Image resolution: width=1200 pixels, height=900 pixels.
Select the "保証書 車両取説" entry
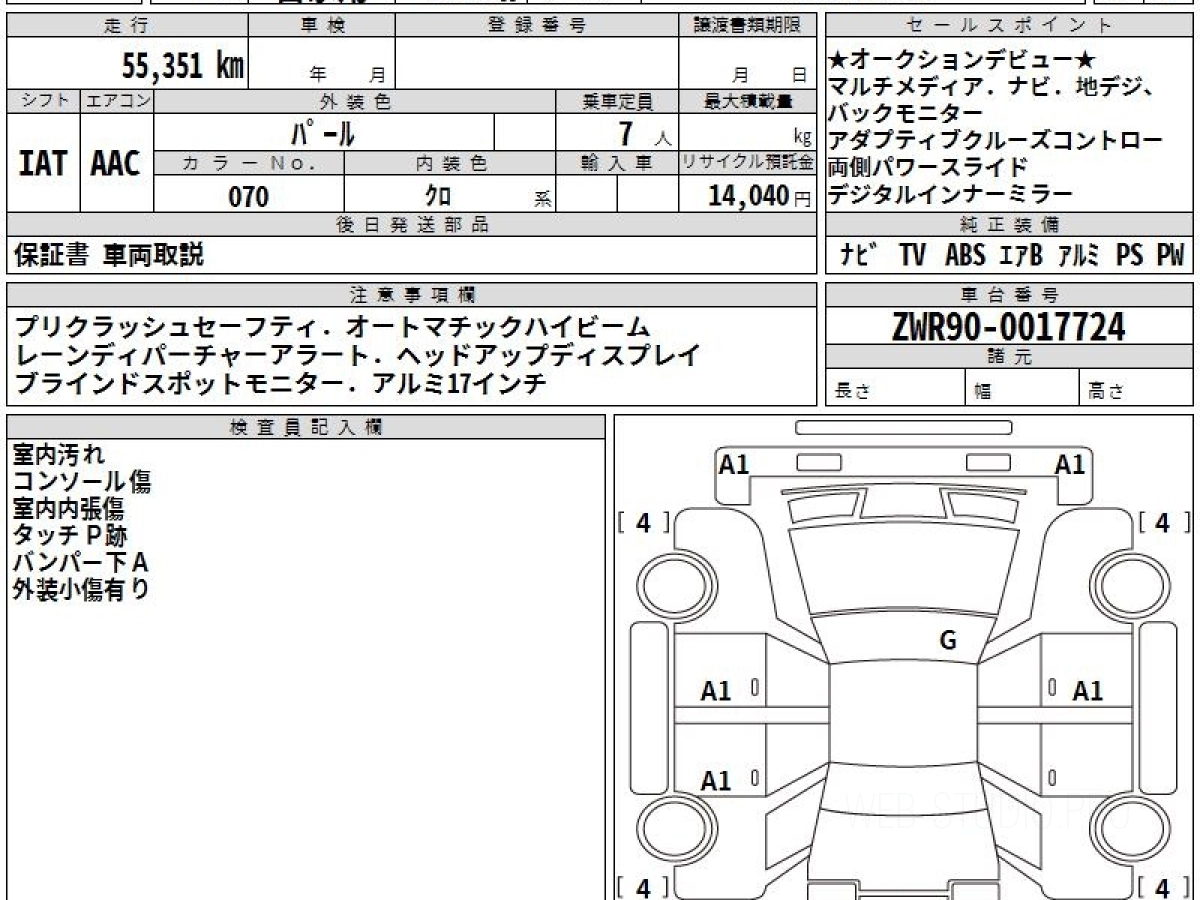(109, 256)
